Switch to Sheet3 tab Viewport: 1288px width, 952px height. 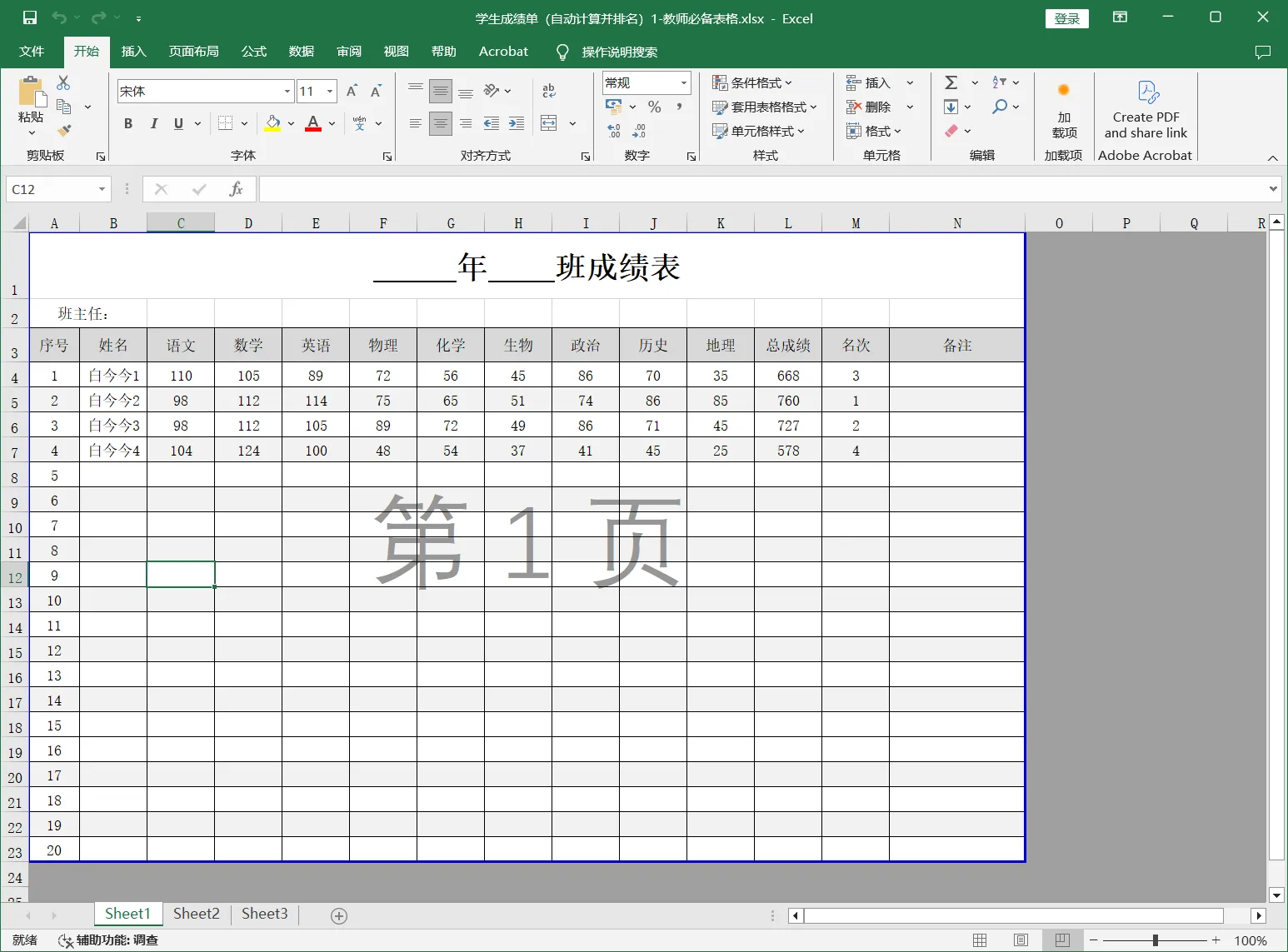point(265,914)
